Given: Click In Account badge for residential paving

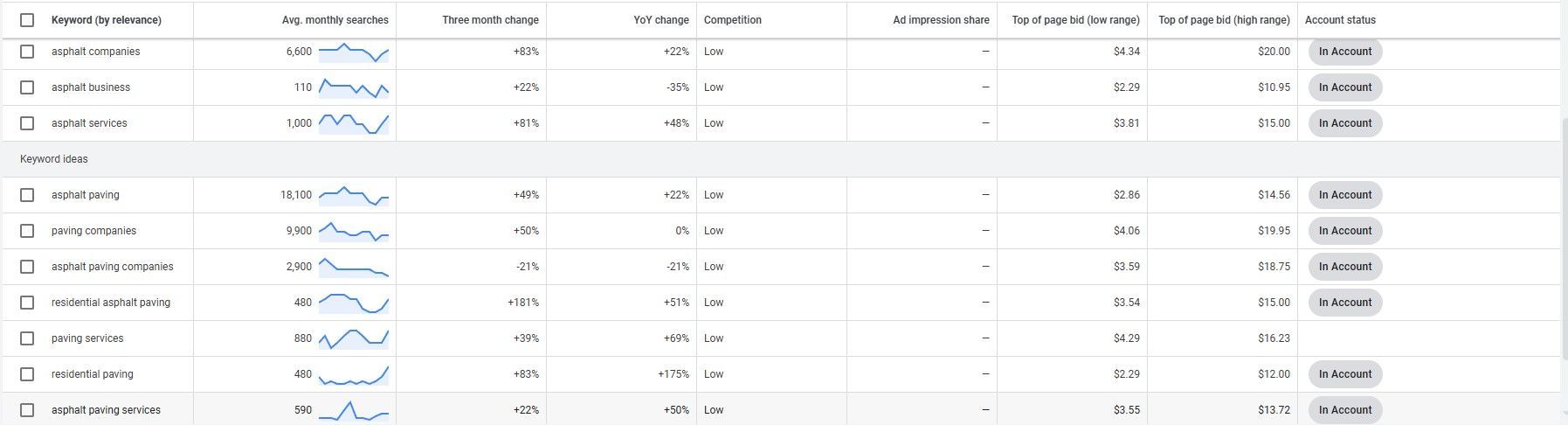Looking at the screenshot, I should (1345, 374).
